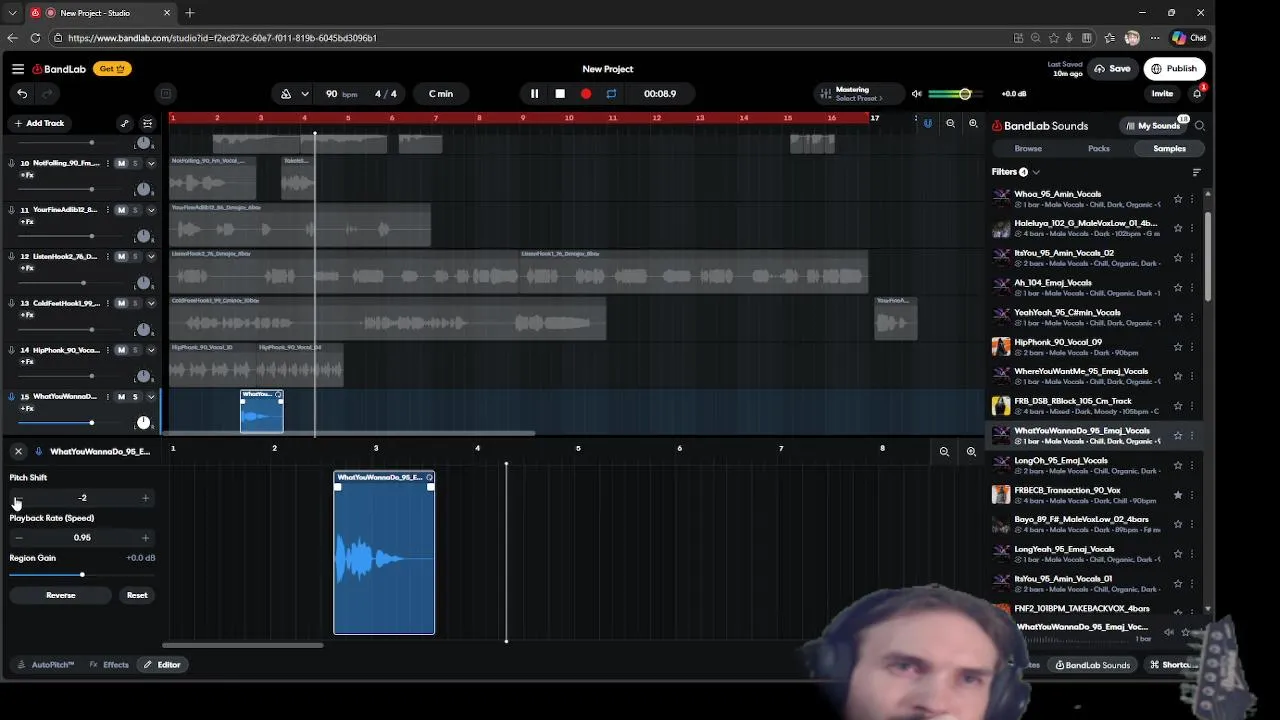1280x720 pixels.
Task: Open the automation curve tool
Action: click(124, 123)
